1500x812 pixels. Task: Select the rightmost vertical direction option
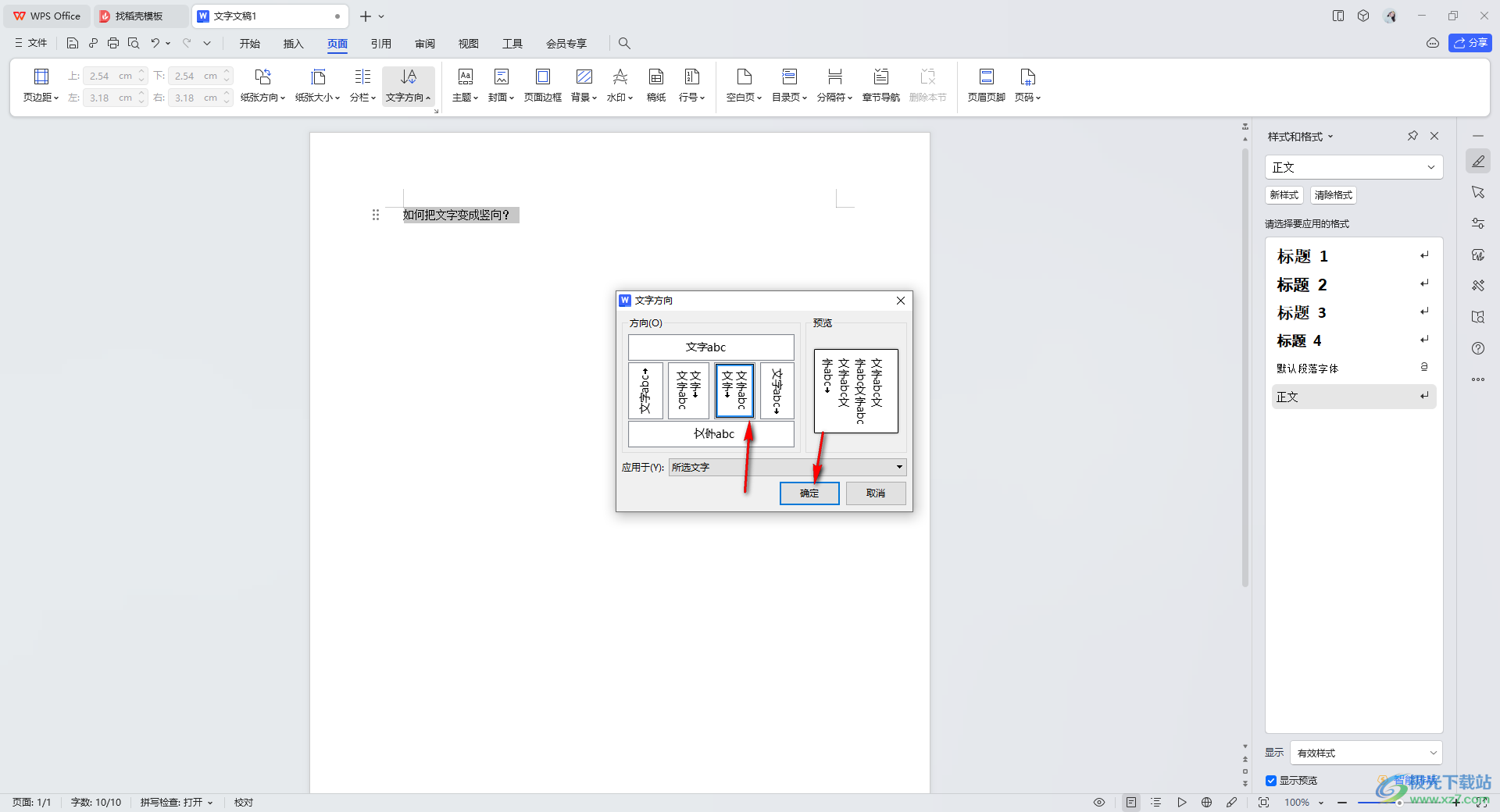pos(777,390)
